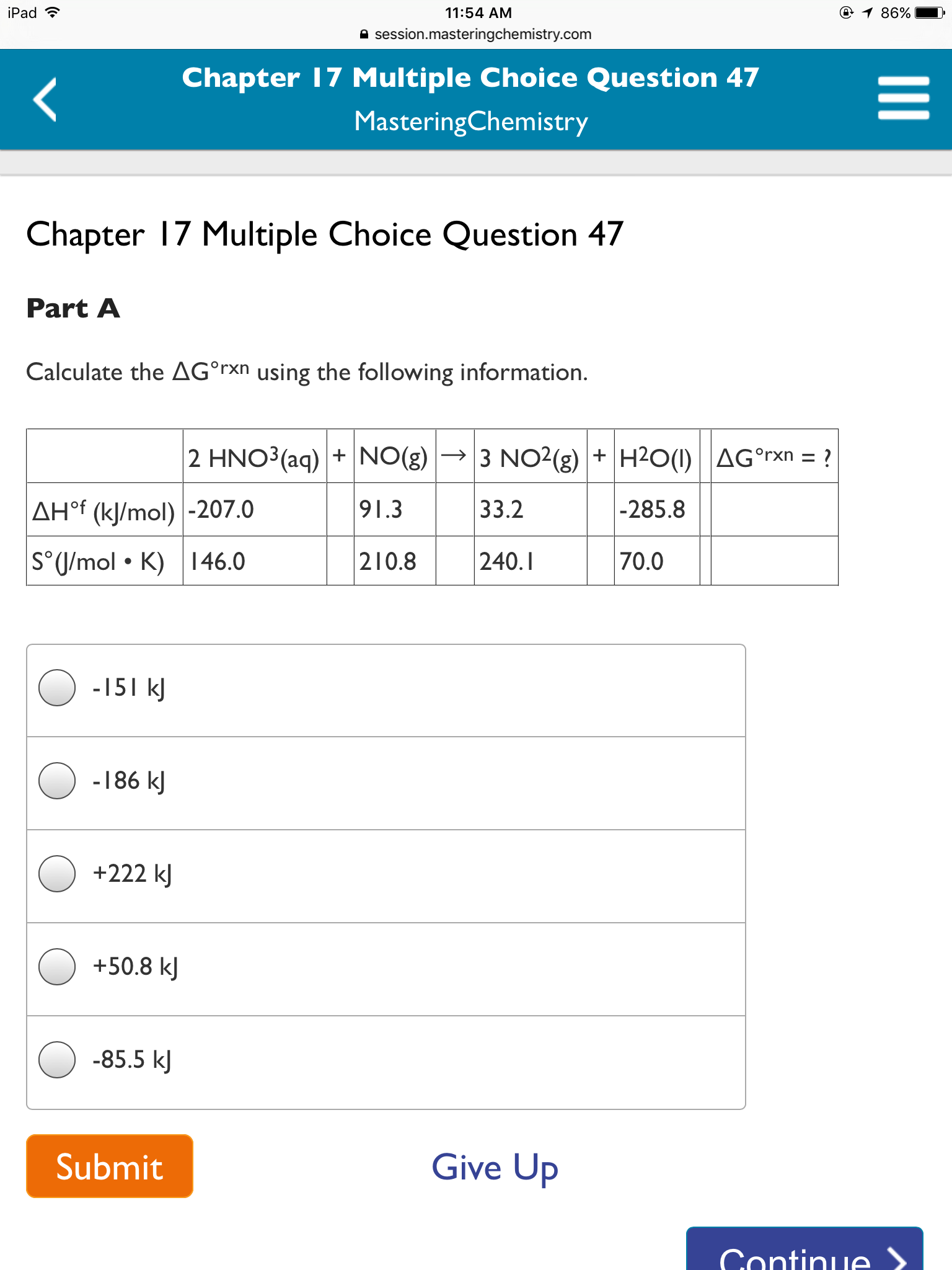Click the MasteringChemistry header title
This screenshot has height=1270, width=952.
pos(472,122)
